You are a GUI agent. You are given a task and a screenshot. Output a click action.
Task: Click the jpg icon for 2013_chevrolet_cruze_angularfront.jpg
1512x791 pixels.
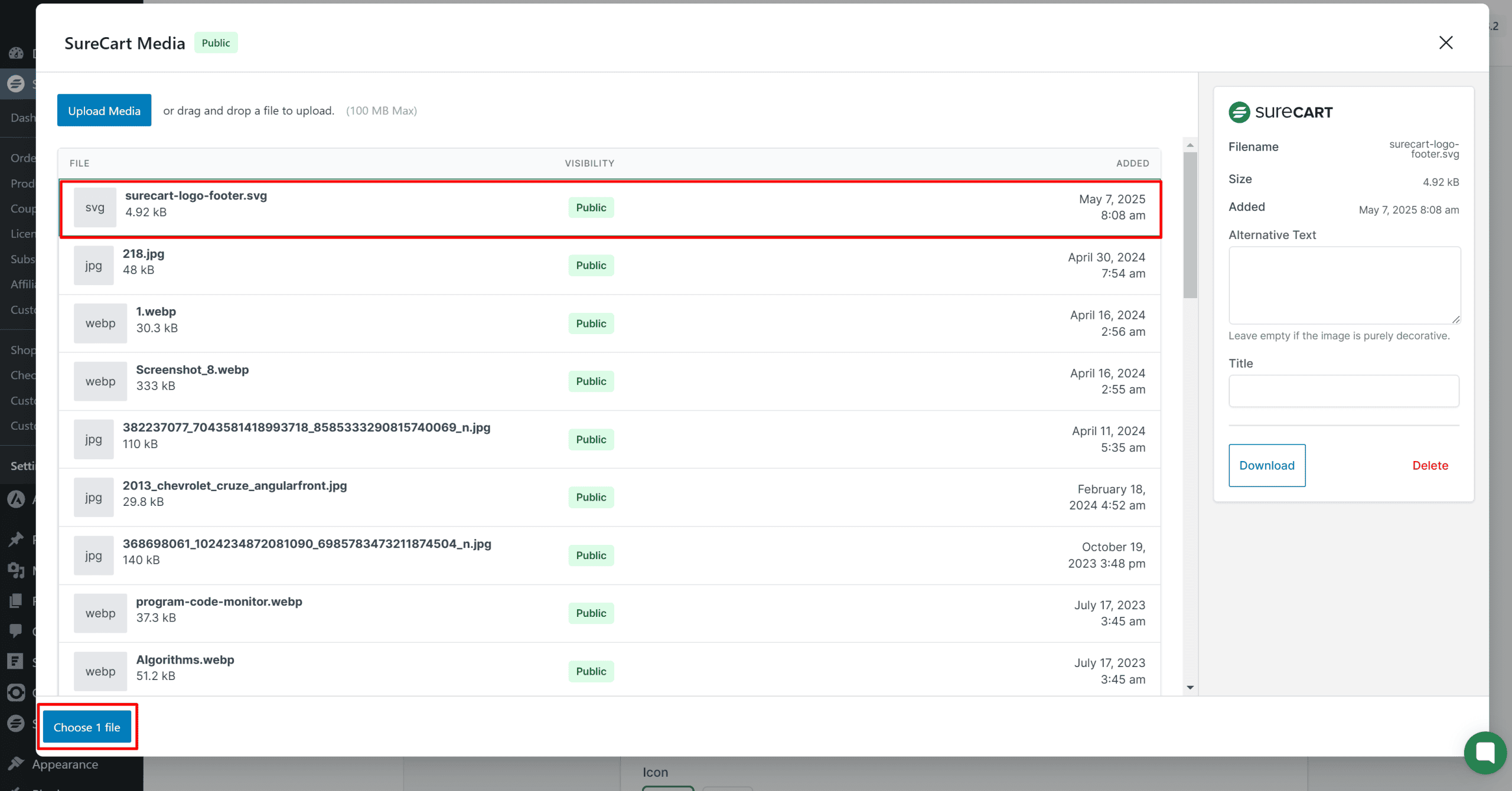93,498
